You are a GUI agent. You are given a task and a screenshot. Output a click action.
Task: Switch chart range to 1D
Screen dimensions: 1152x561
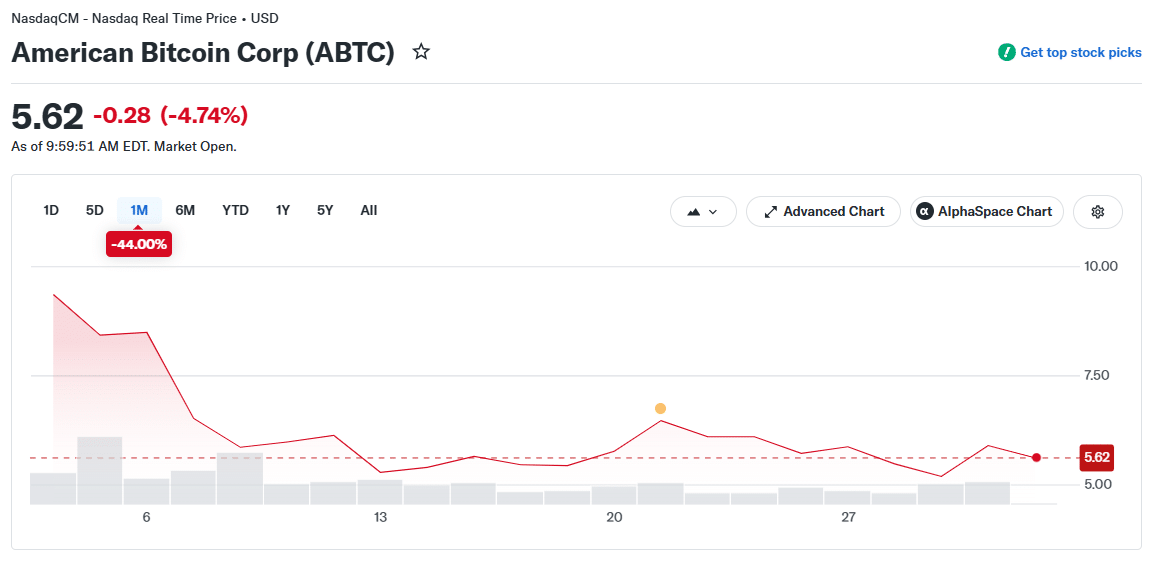pyautogui.click(x=51, y=211)
